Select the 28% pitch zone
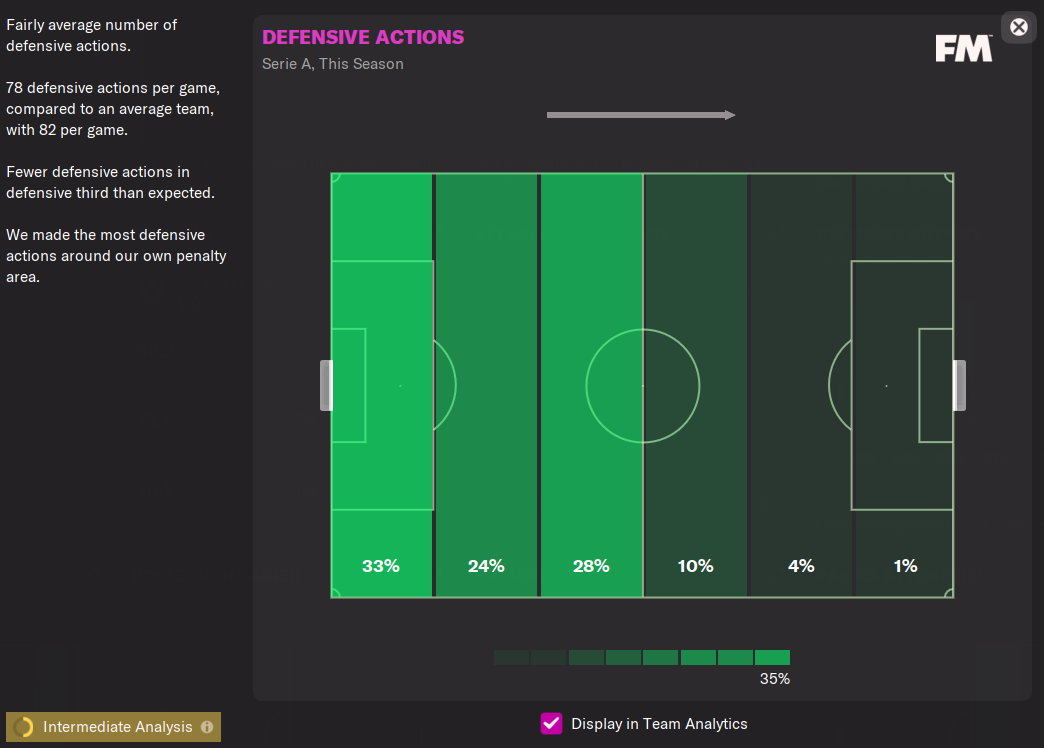This screenshot has height=748, width=1044. pyautogui.click(x=591, y=386)
